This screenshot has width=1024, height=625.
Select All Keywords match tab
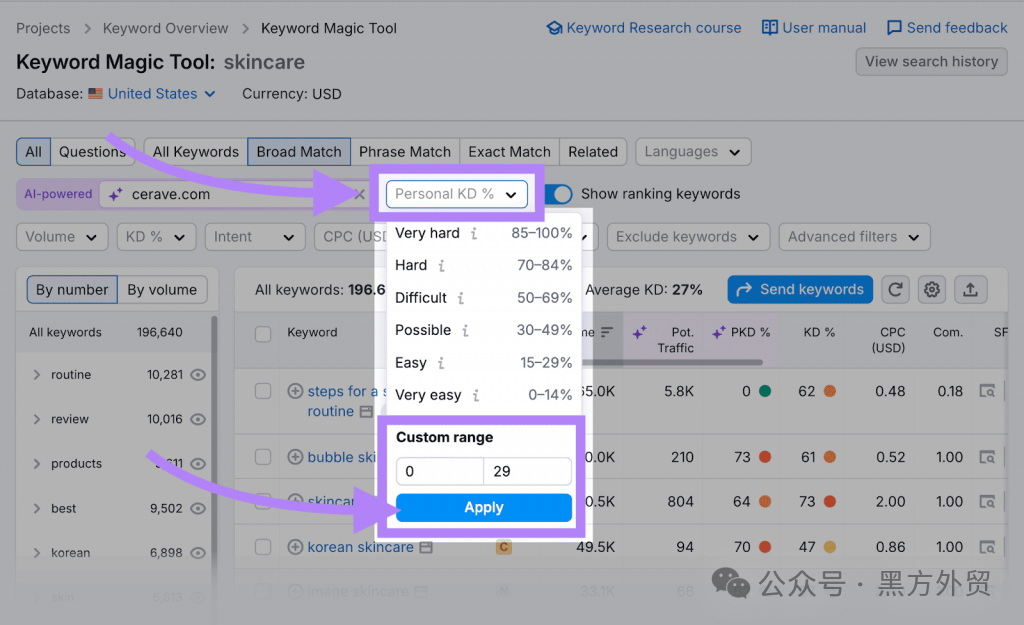pos(195,152)
